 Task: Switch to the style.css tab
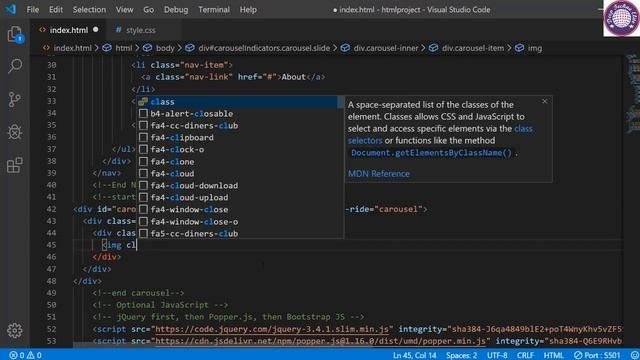140,30
